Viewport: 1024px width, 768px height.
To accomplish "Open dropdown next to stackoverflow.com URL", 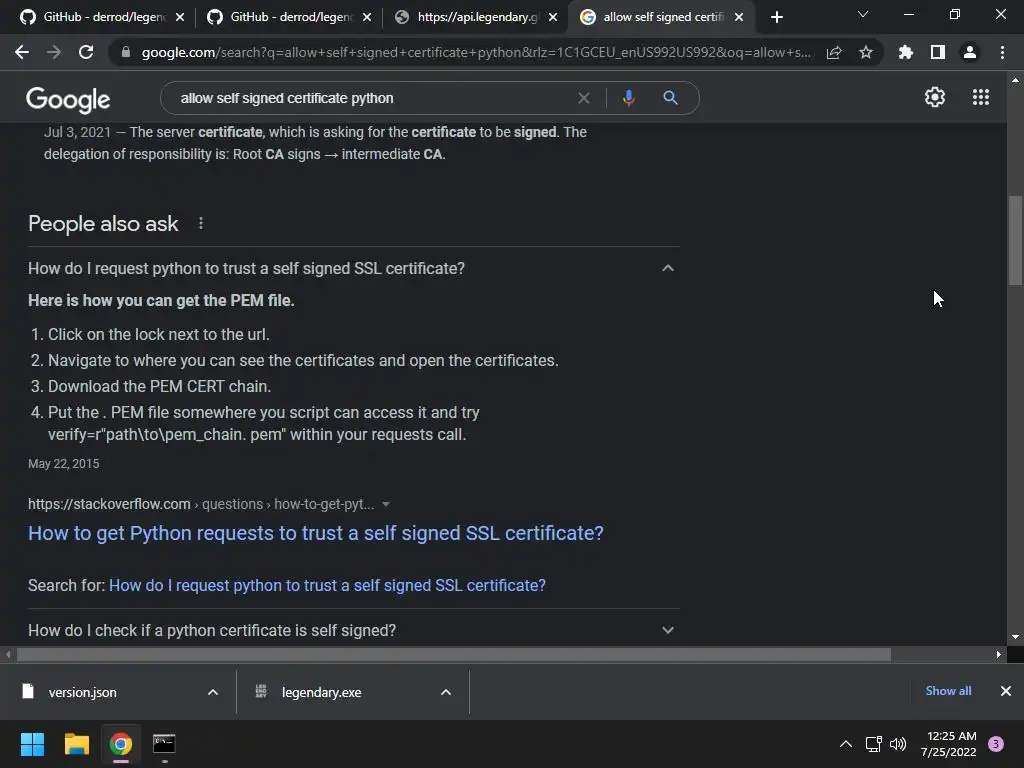I will (x=386, y=504).
